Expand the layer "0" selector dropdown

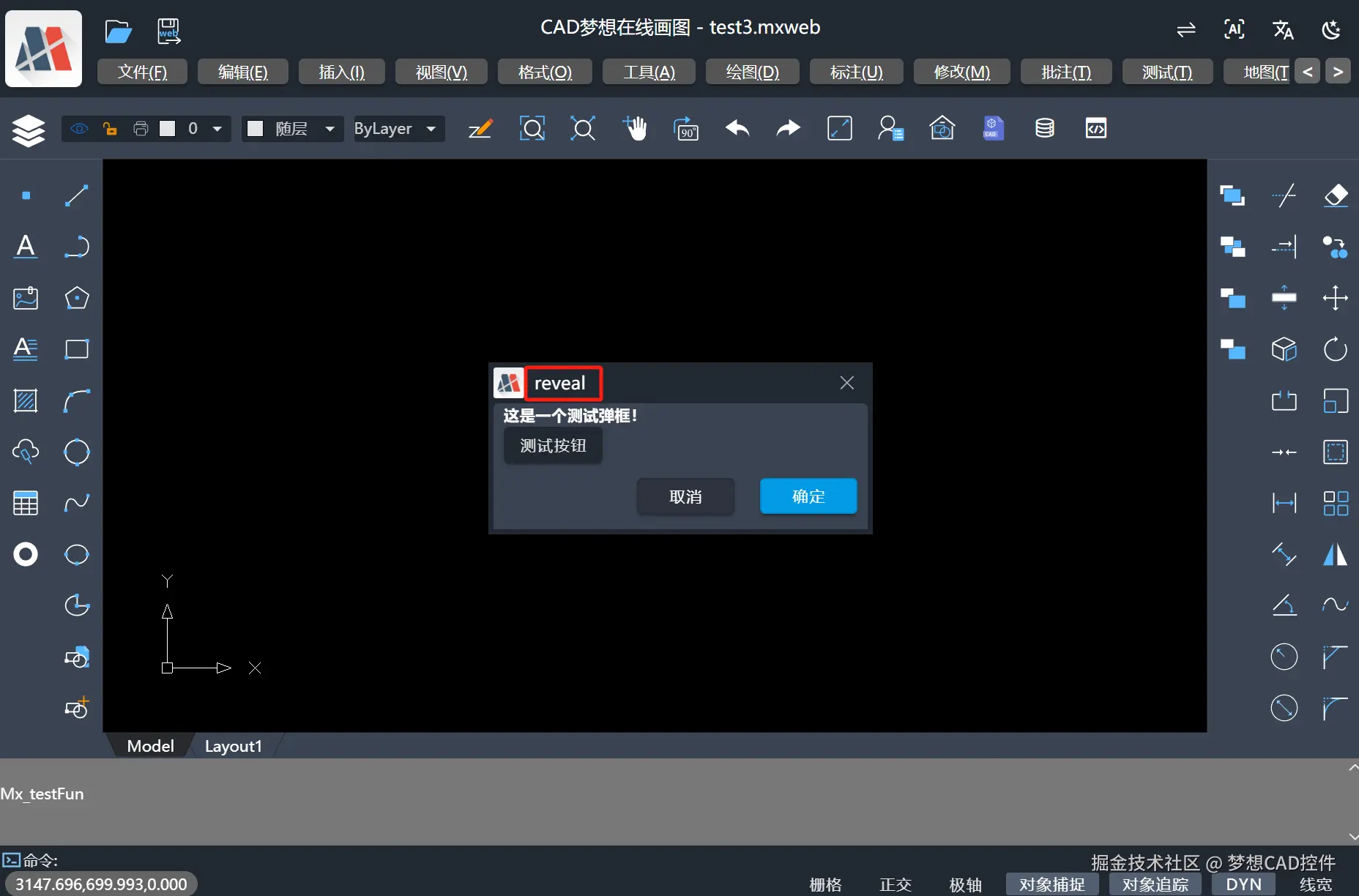pyautogui.click(x=216, y=128)
